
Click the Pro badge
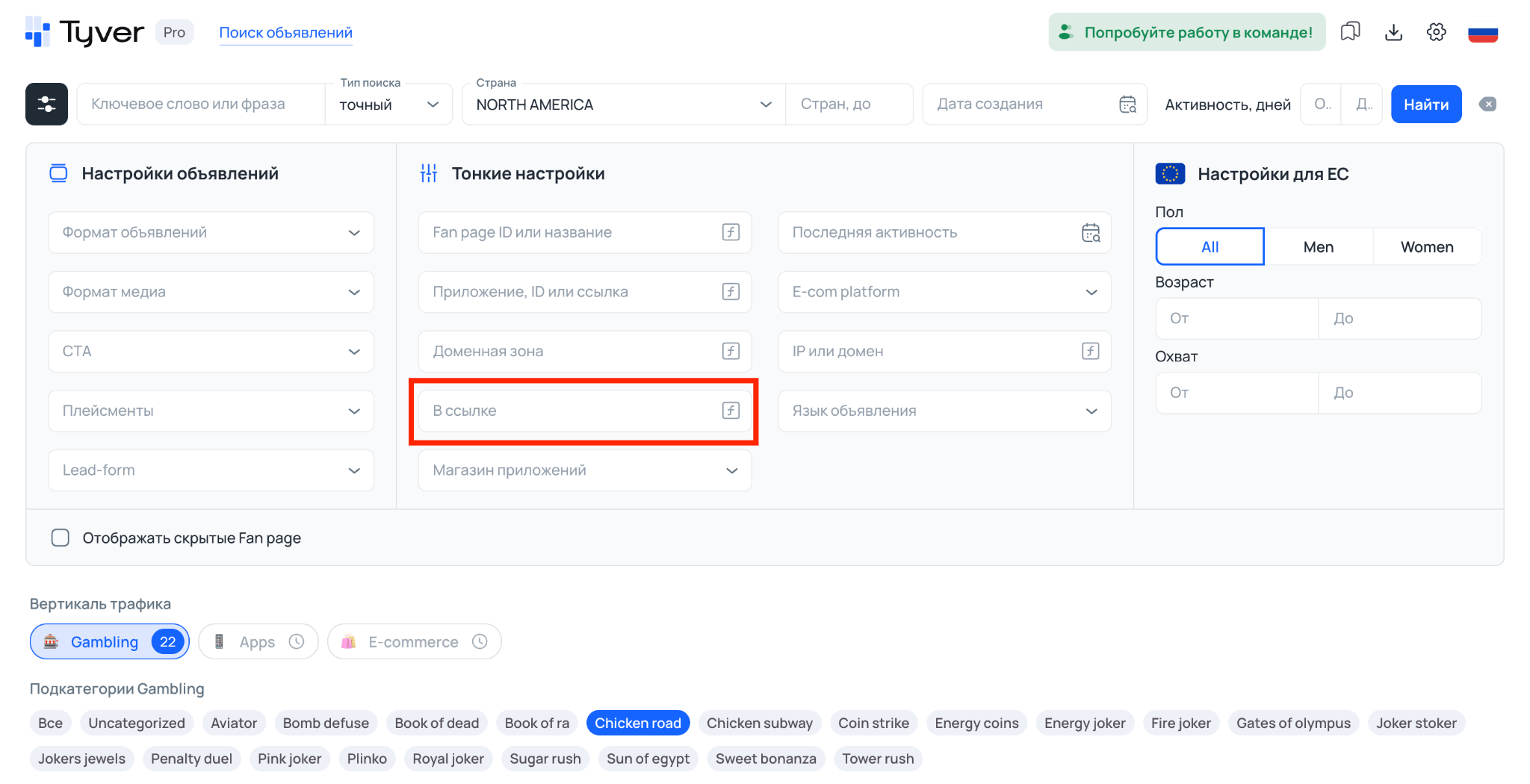174,32
